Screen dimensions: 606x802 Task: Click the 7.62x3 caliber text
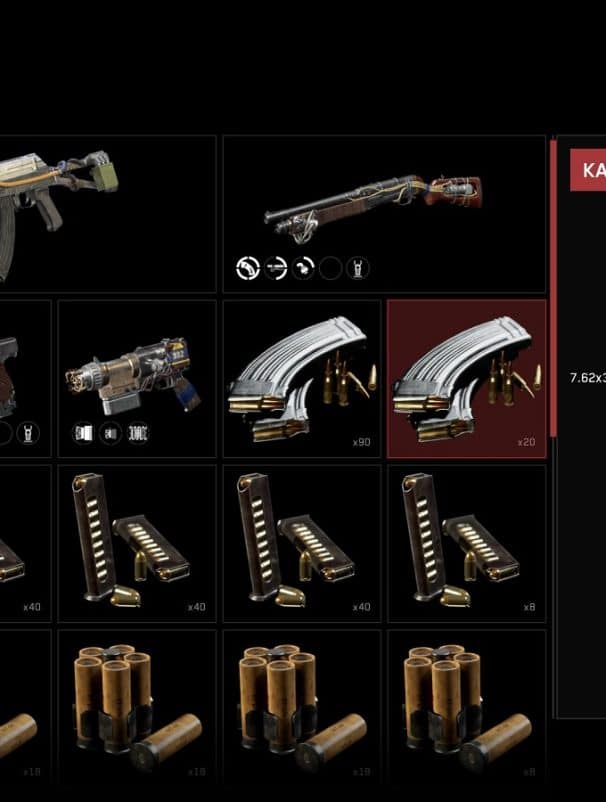588,378
